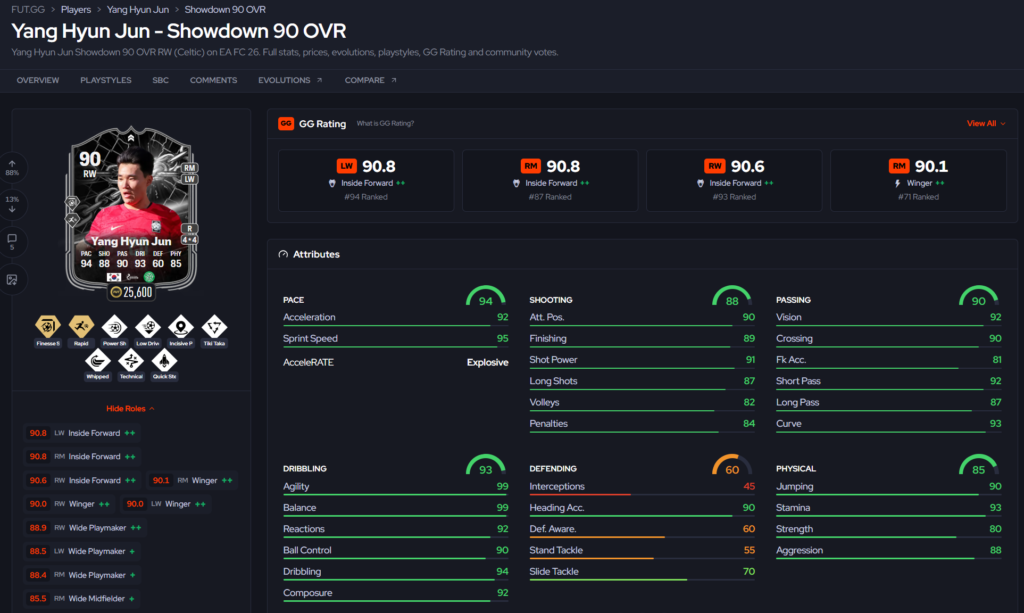Go to FUT.GG breadcrumb home link
Image resolution: width=1024 pixels, height=613 pixels.
pyautogui.click(x=28, y=10)
